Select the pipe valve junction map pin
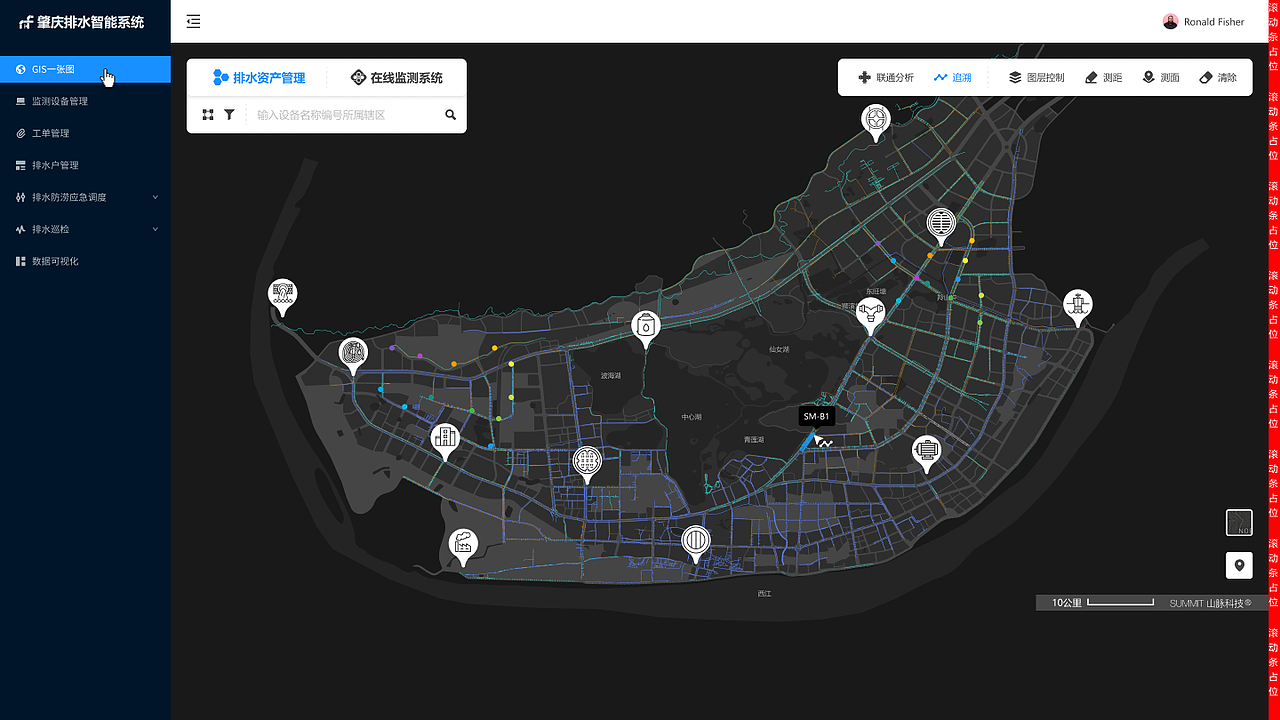This screenshot has width=1280, height=720. click(x=871, y=314)
